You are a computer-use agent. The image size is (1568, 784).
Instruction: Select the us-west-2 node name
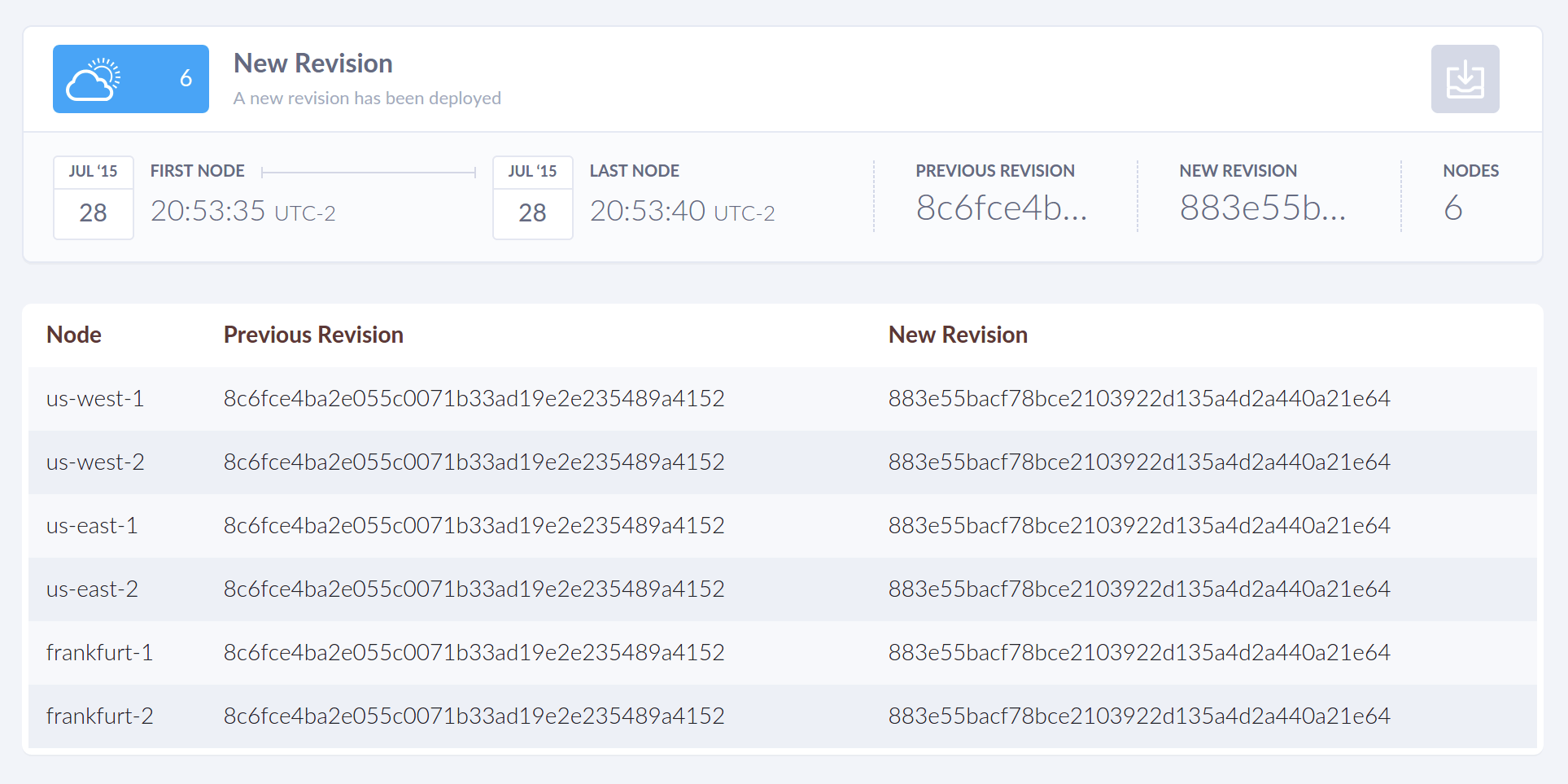95,462
